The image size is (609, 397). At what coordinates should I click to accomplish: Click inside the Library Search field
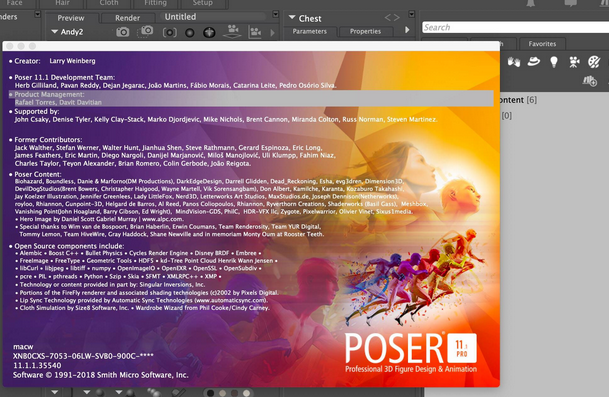click(x=515, y=27)
